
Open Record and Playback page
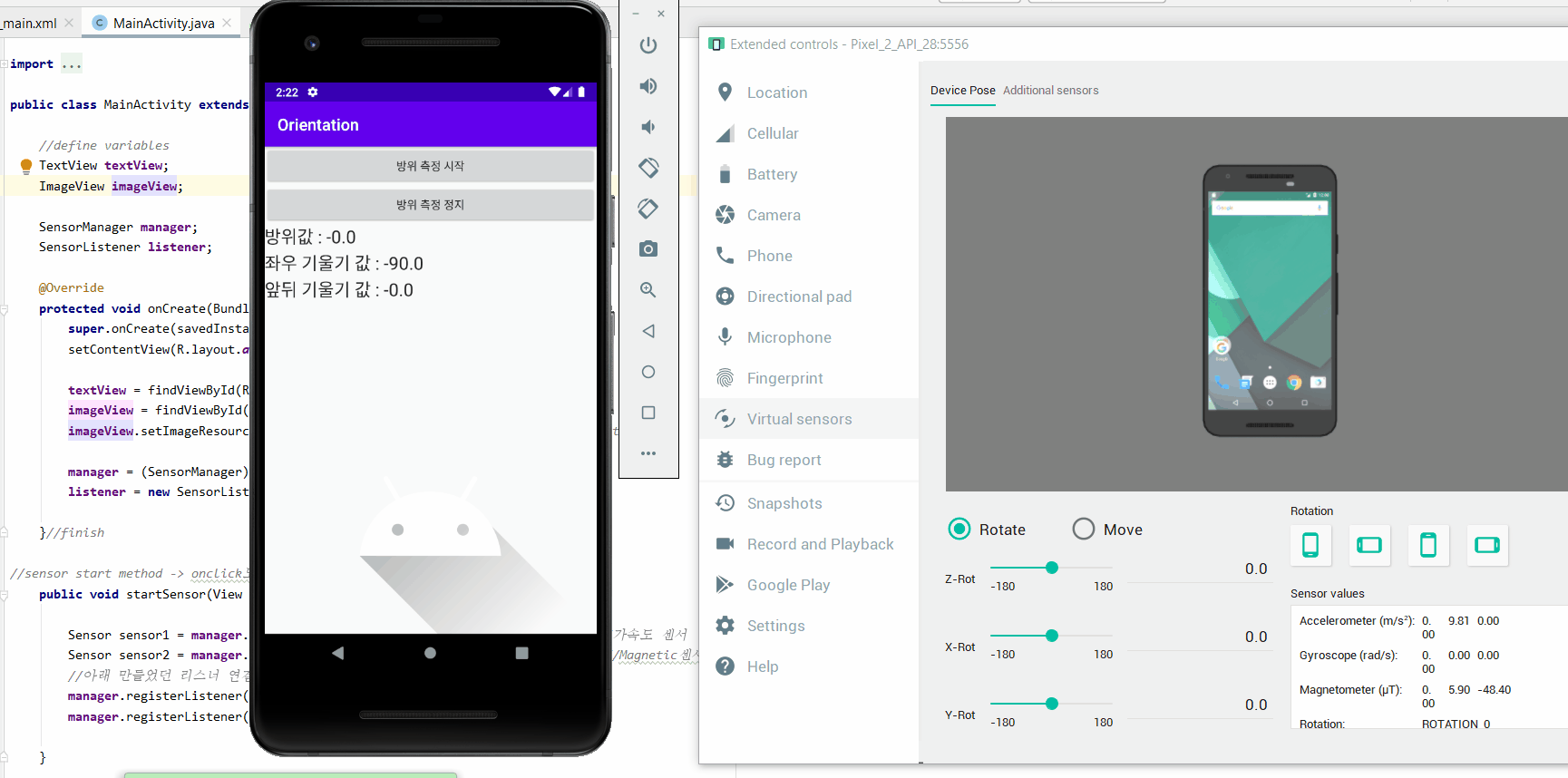pyautogui.click(x=809, y=544)
